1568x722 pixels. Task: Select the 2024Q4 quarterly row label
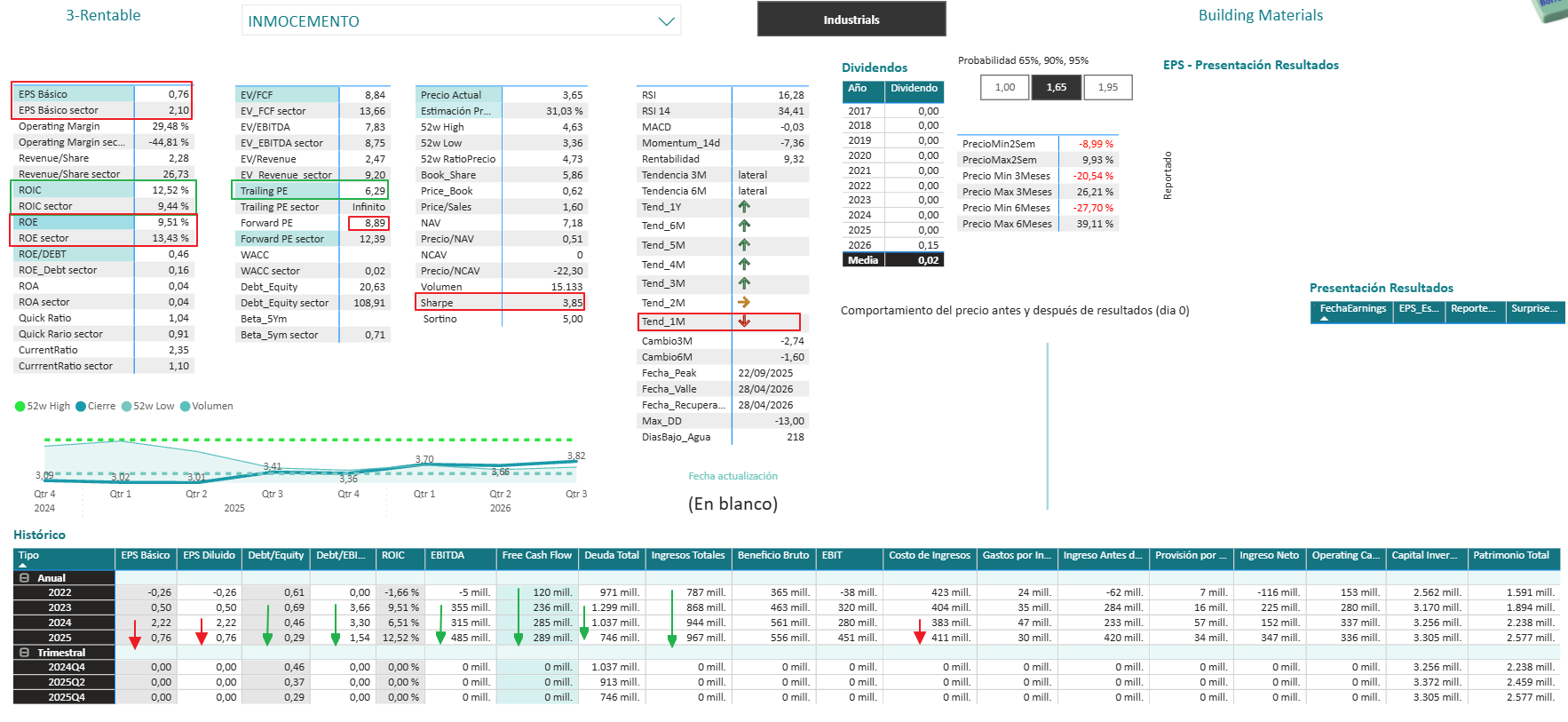[64, 667]
